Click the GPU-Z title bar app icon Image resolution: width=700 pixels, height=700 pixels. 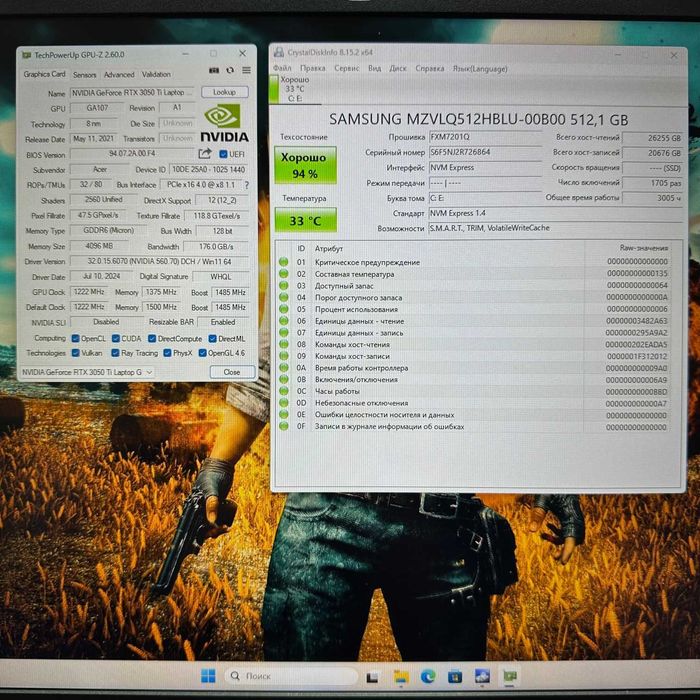pyautogui.click(x=27, y=55)
